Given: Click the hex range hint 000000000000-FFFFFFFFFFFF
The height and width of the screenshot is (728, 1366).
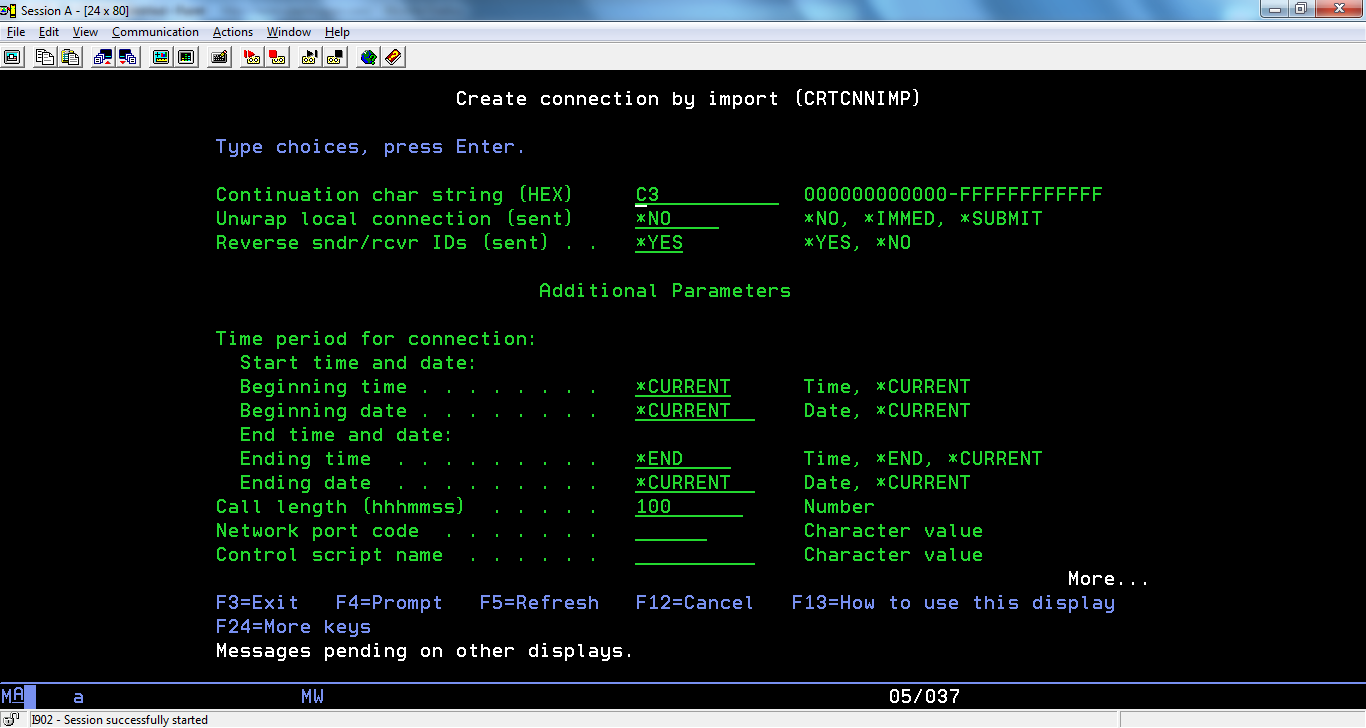Looking at the screenshot, I should pos(953,195).
